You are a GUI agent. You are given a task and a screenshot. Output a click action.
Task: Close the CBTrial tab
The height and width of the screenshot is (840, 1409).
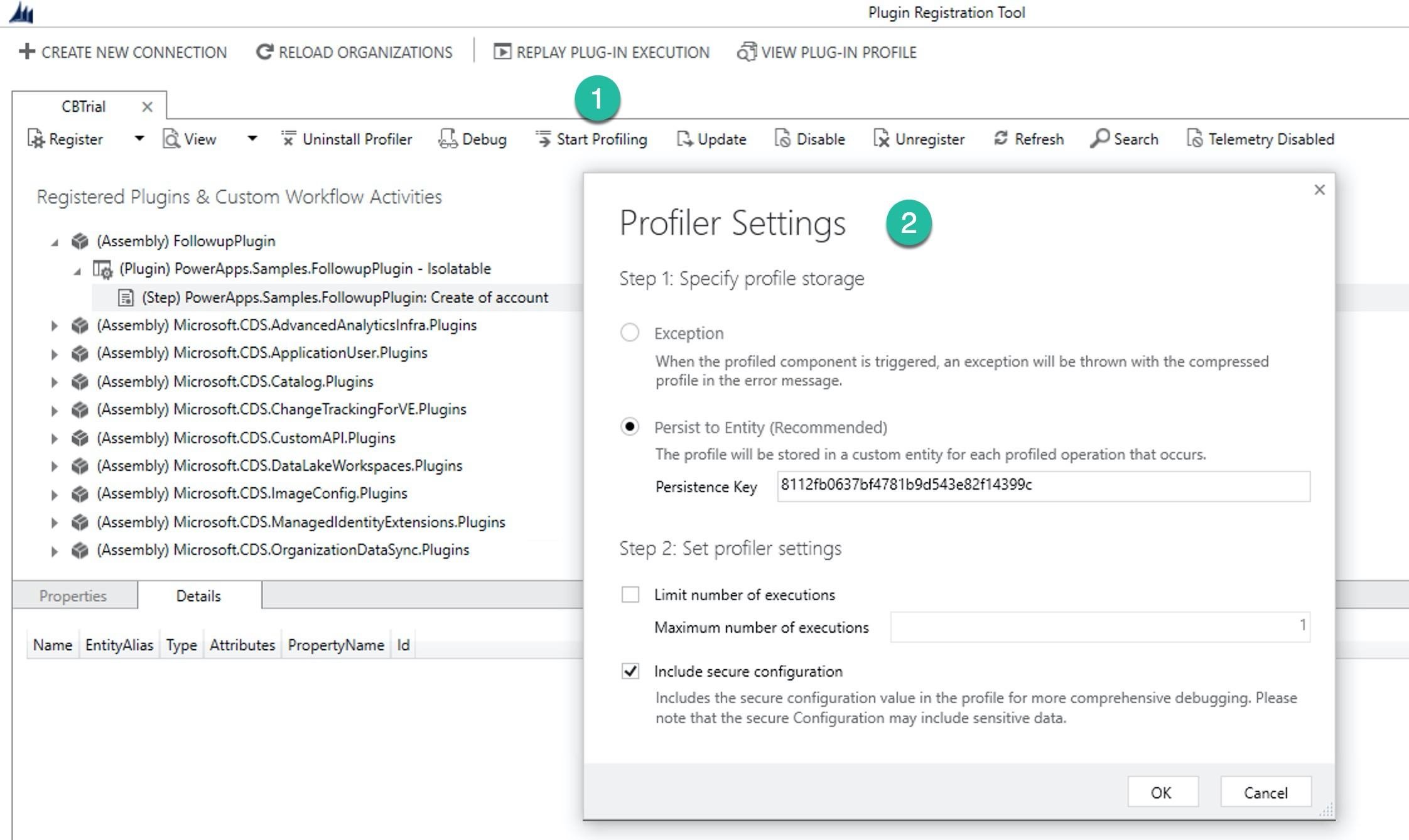(x=147, y=107)
